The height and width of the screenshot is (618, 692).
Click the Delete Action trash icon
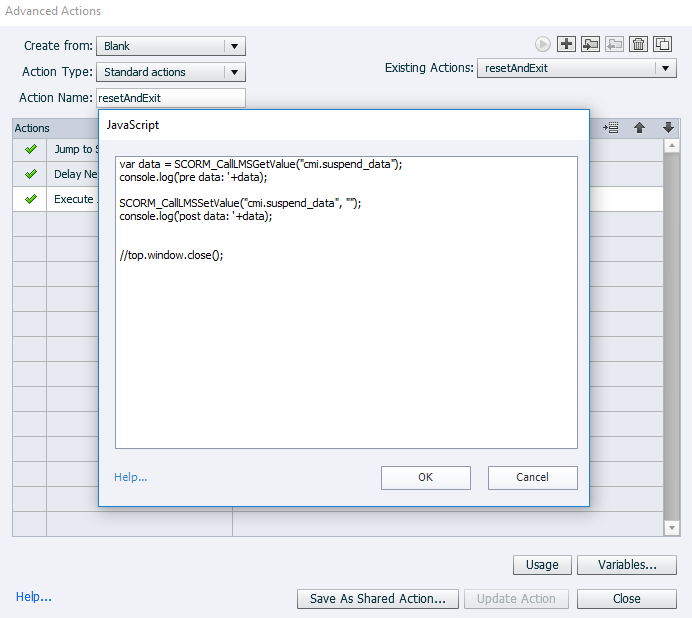click(x=638, y=44)
